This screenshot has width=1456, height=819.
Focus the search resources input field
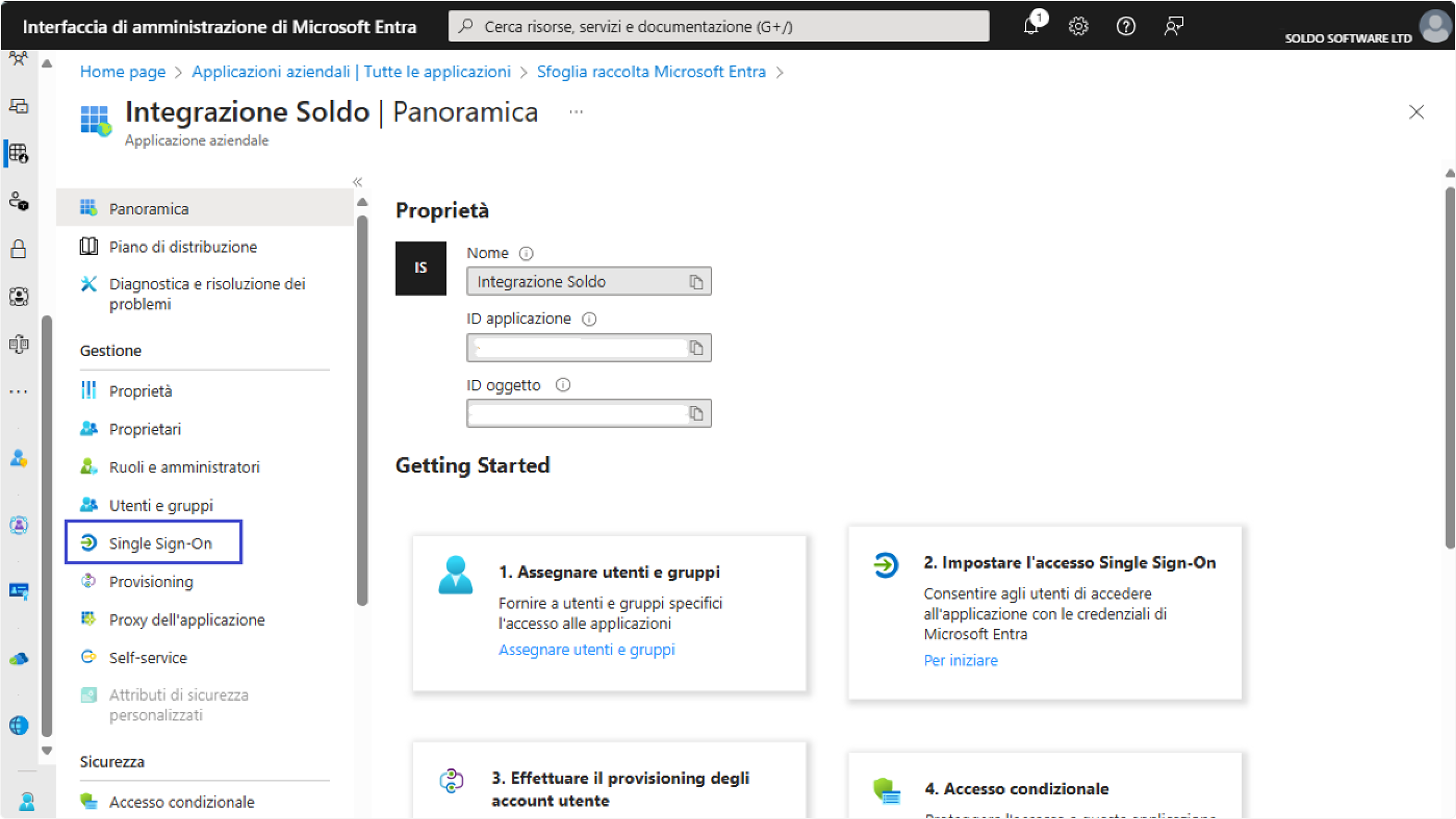719,26
